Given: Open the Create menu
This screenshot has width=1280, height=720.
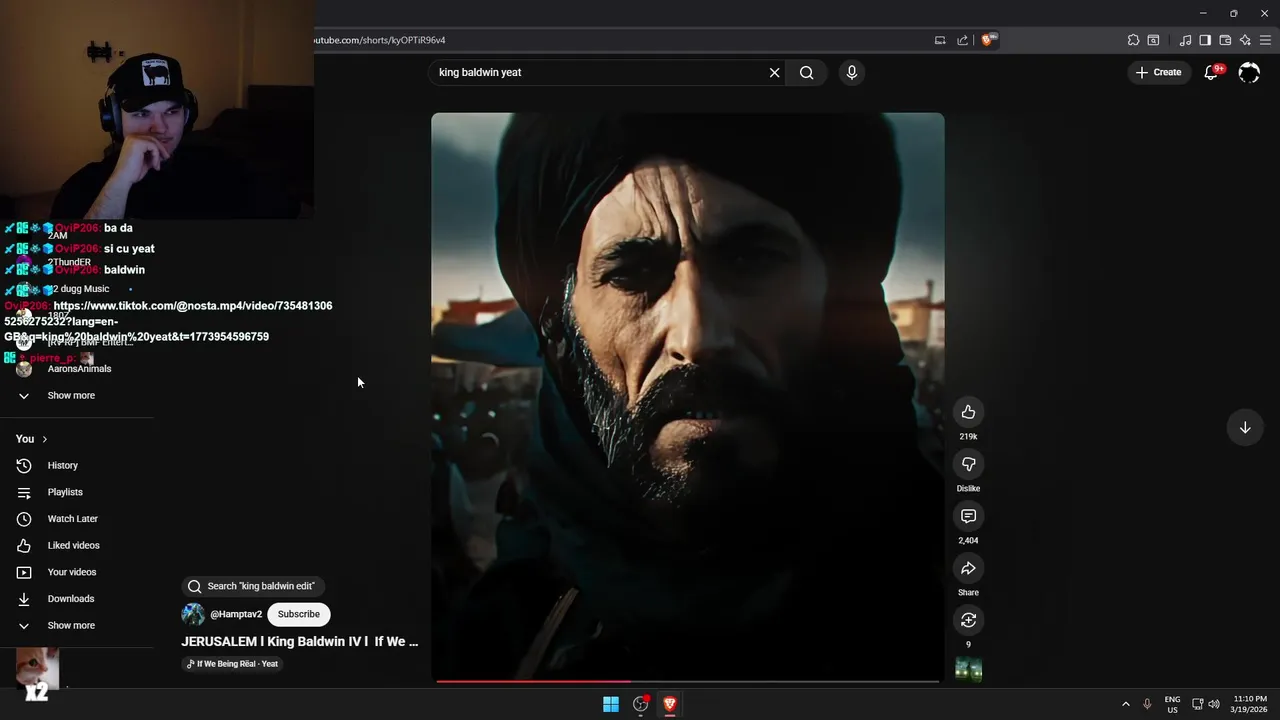Looking at the screenshot, I should point(1158,72).
